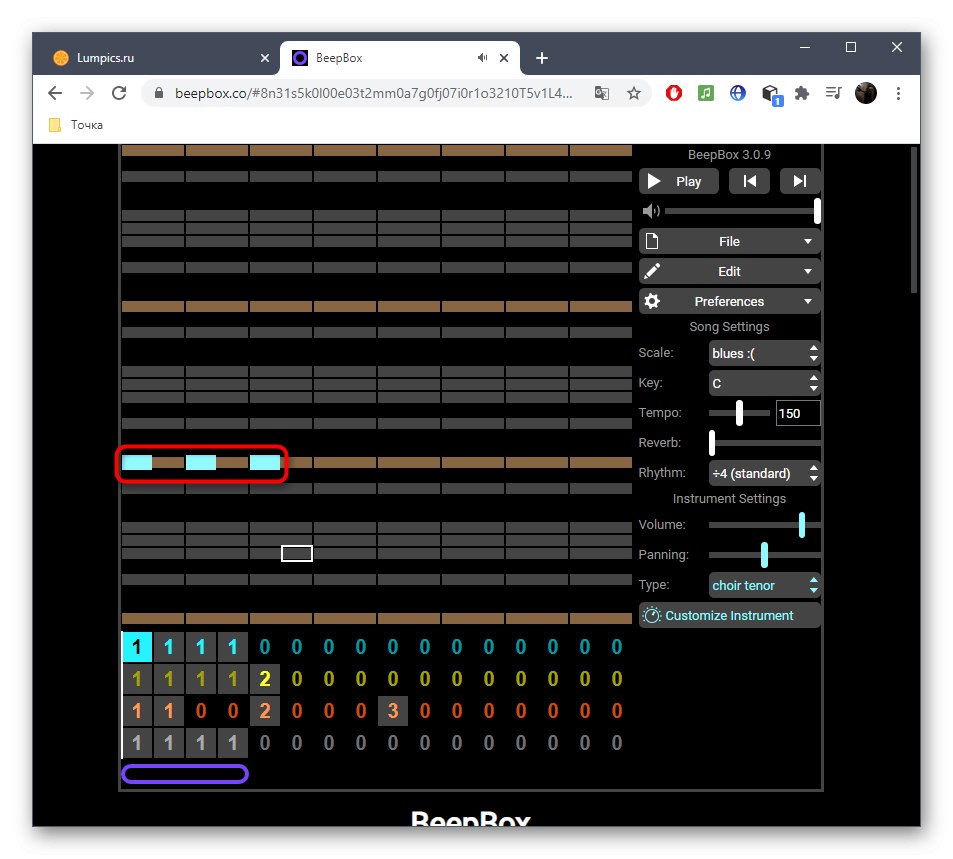Open the media control playlist icon
This screenshot has height=859, width=953.
click(x=834, y=93)
